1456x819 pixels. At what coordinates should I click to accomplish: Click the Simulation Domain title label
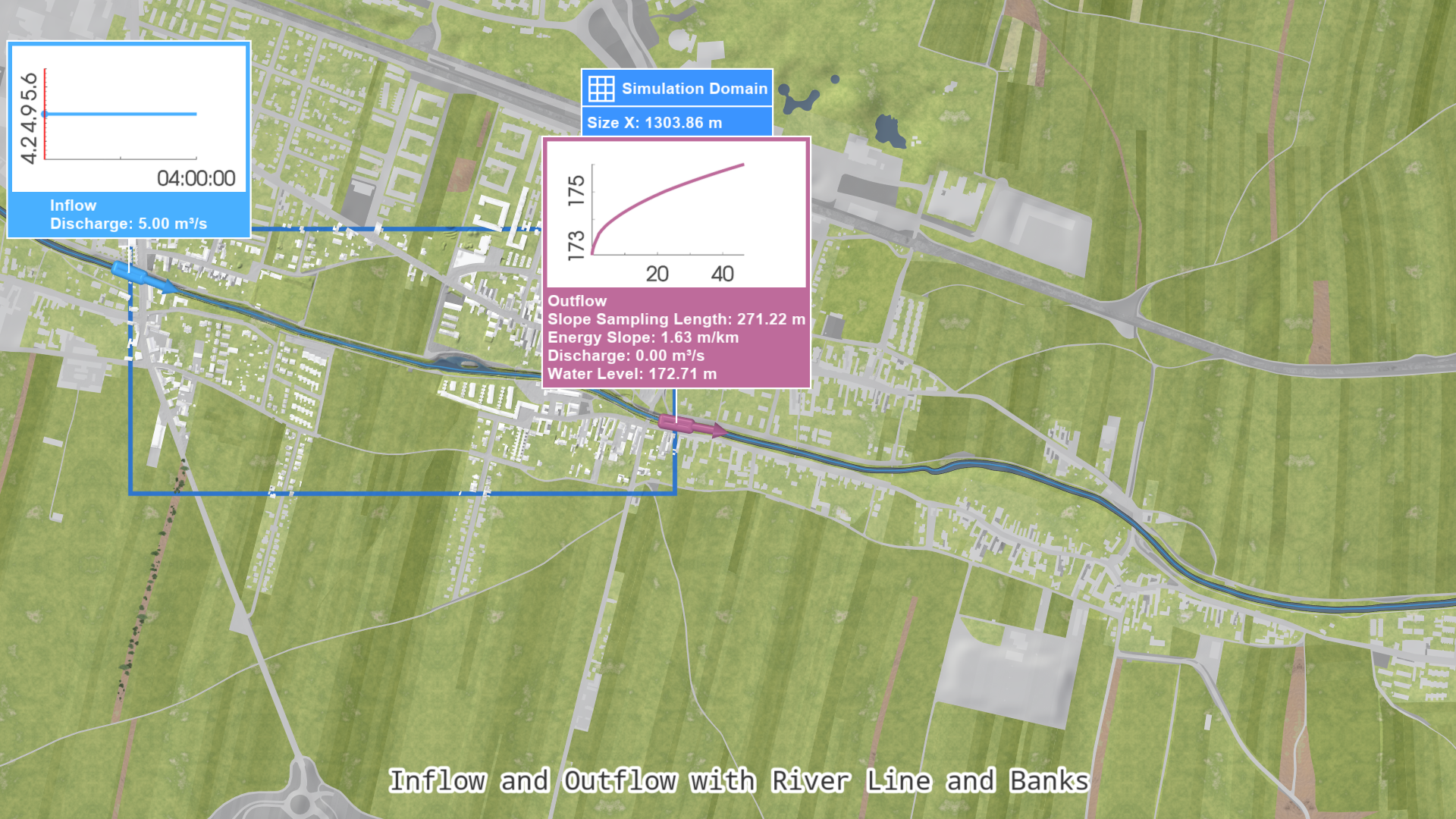694,89
